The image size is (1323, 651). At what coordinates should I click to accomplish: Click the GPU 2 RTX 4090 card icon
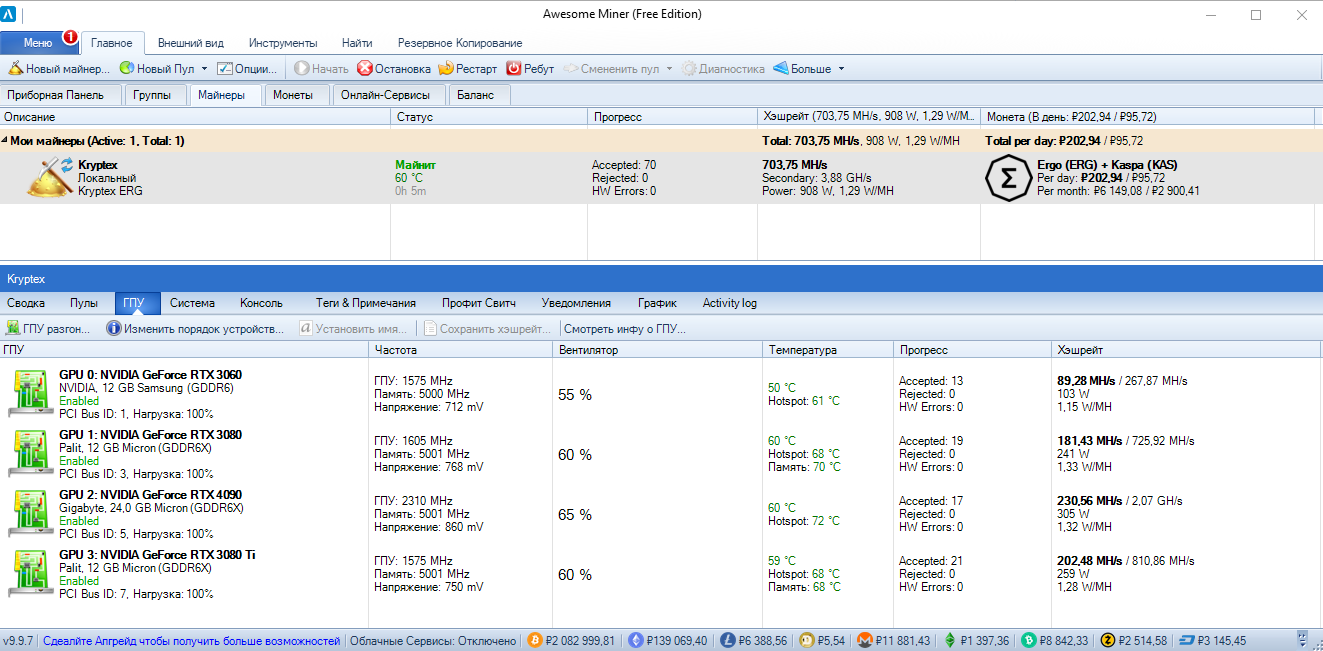[x=29, y=513]
